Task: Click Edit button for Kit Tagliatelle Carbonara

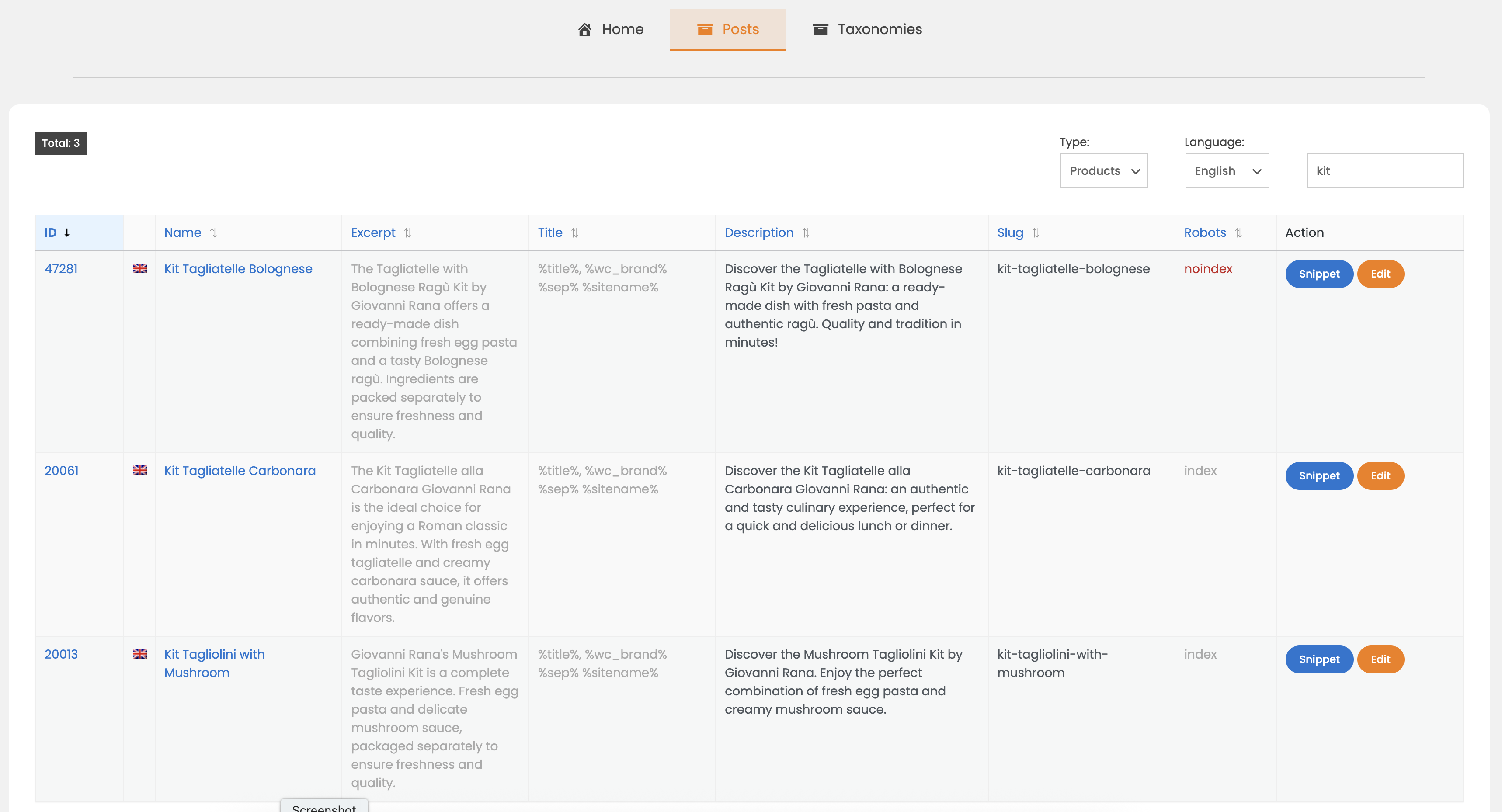Action: 1380,475
